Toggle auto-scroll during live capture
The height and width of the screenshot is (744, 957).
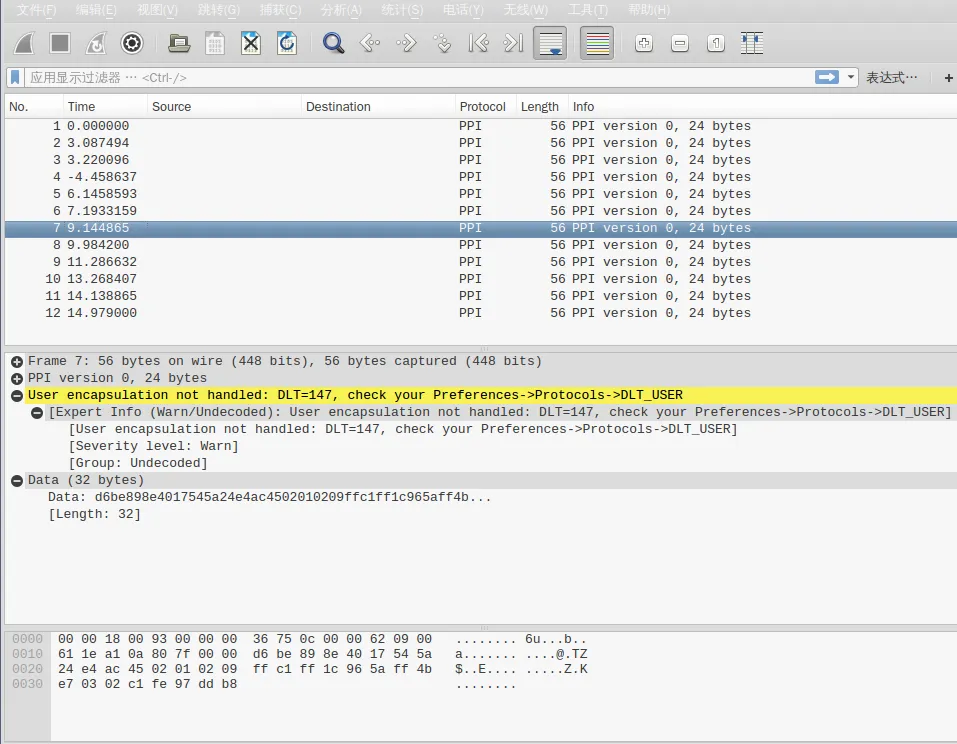pyautogui.click(x=550, y=43)
